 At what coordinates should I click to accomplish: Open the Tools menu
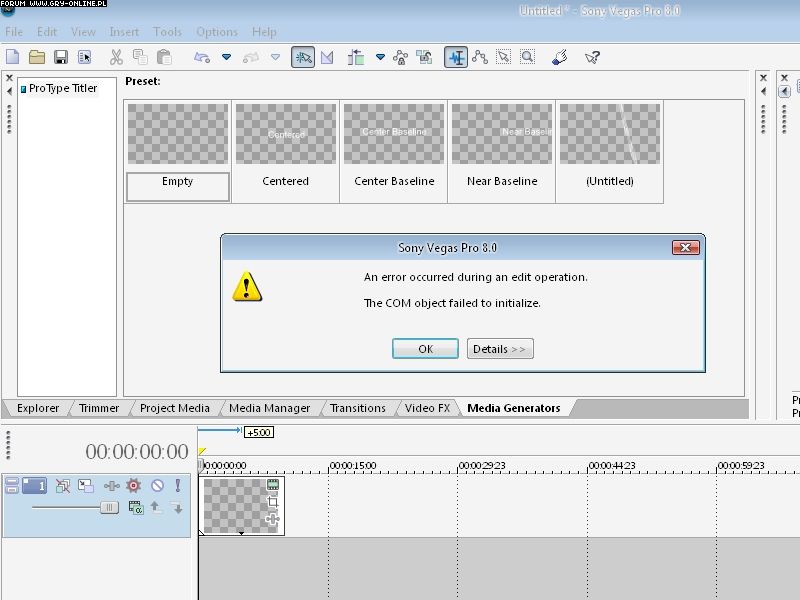point(167,32)
